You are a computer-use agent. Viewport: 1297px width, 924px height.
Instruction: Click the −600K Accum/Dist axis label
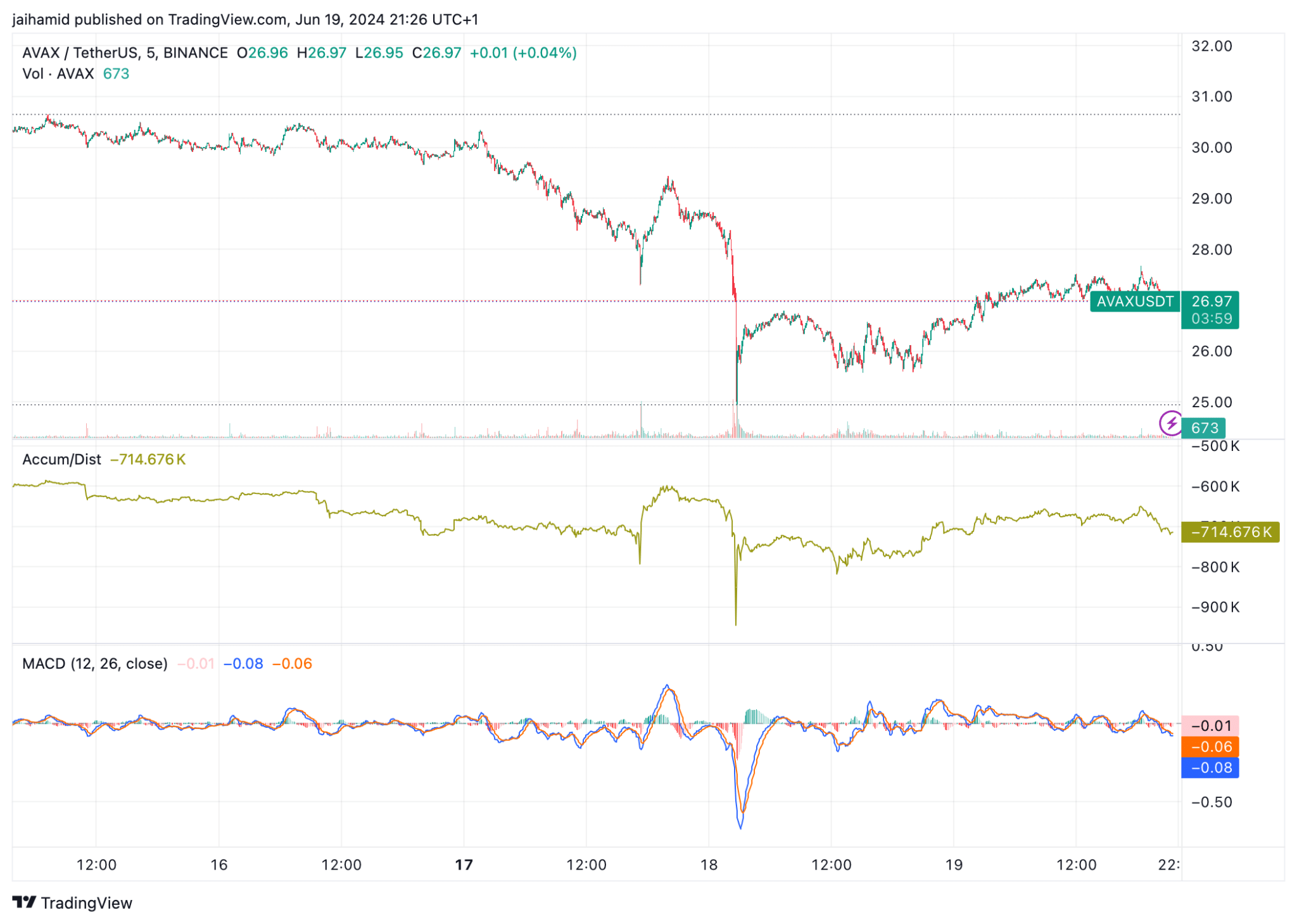(x=1215, y=487)
